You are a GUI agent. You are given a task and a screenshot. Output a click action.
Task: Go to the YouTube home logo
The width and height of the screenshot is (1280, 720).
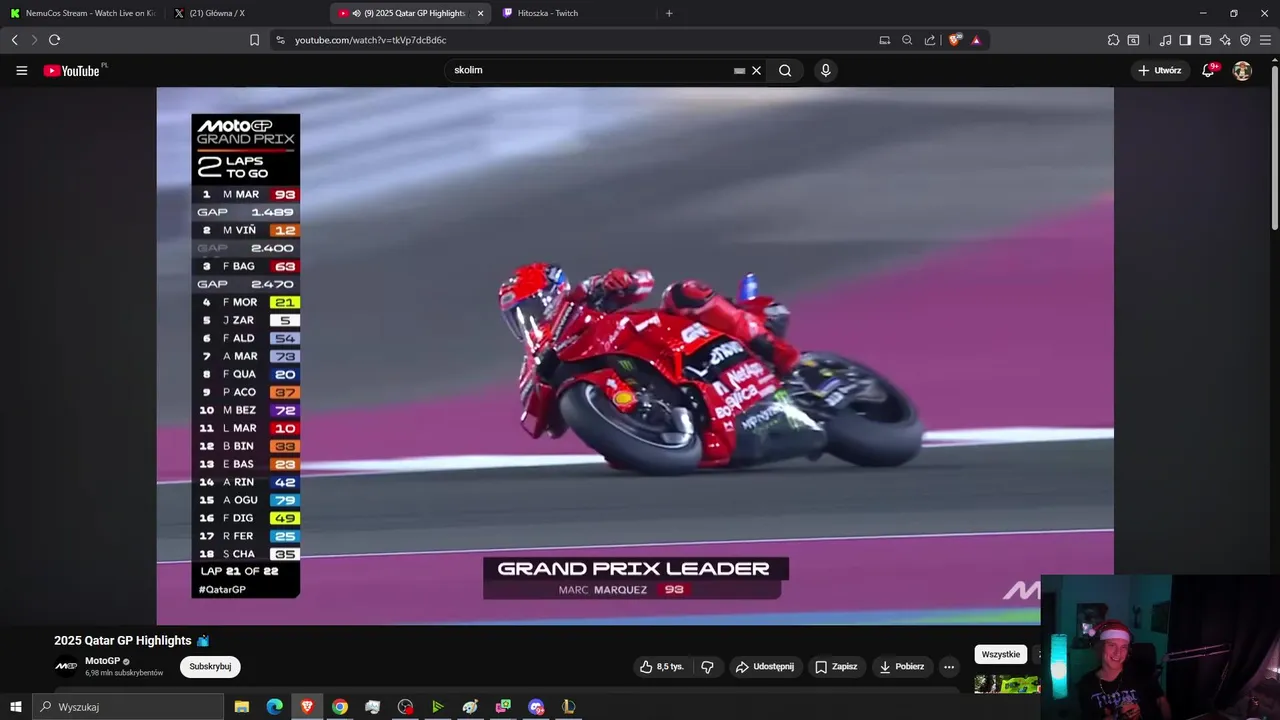(72, 71)
